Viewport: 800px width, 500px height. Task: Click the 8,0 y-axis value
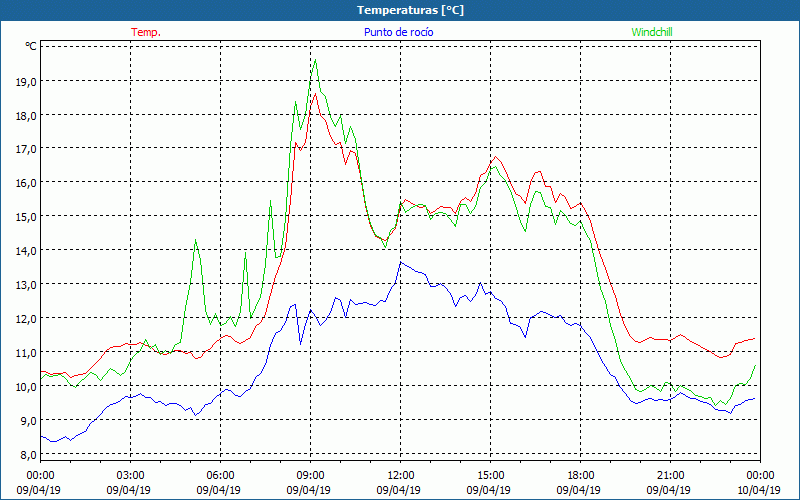29,455
